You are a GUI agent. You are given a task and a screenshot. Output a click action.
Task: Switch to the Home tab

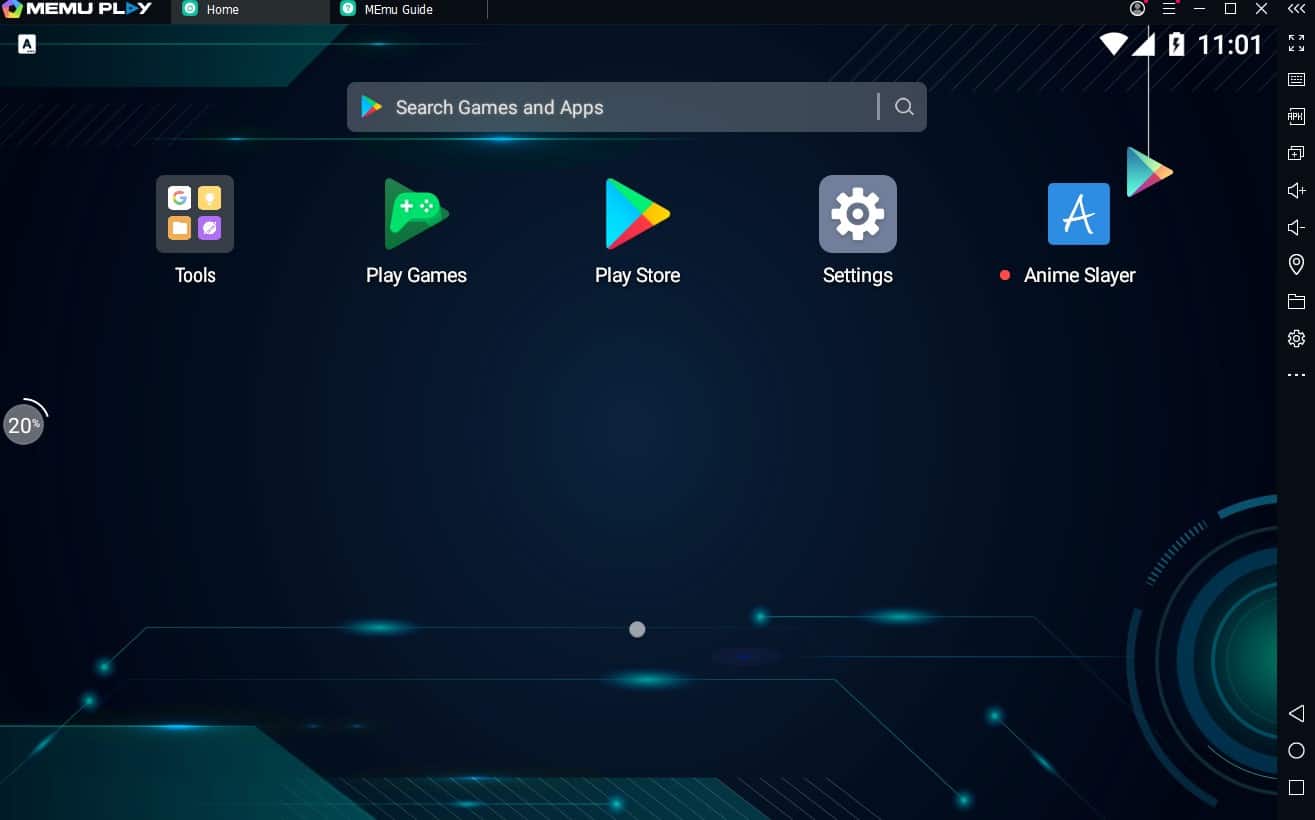click(x=250, y=10)
